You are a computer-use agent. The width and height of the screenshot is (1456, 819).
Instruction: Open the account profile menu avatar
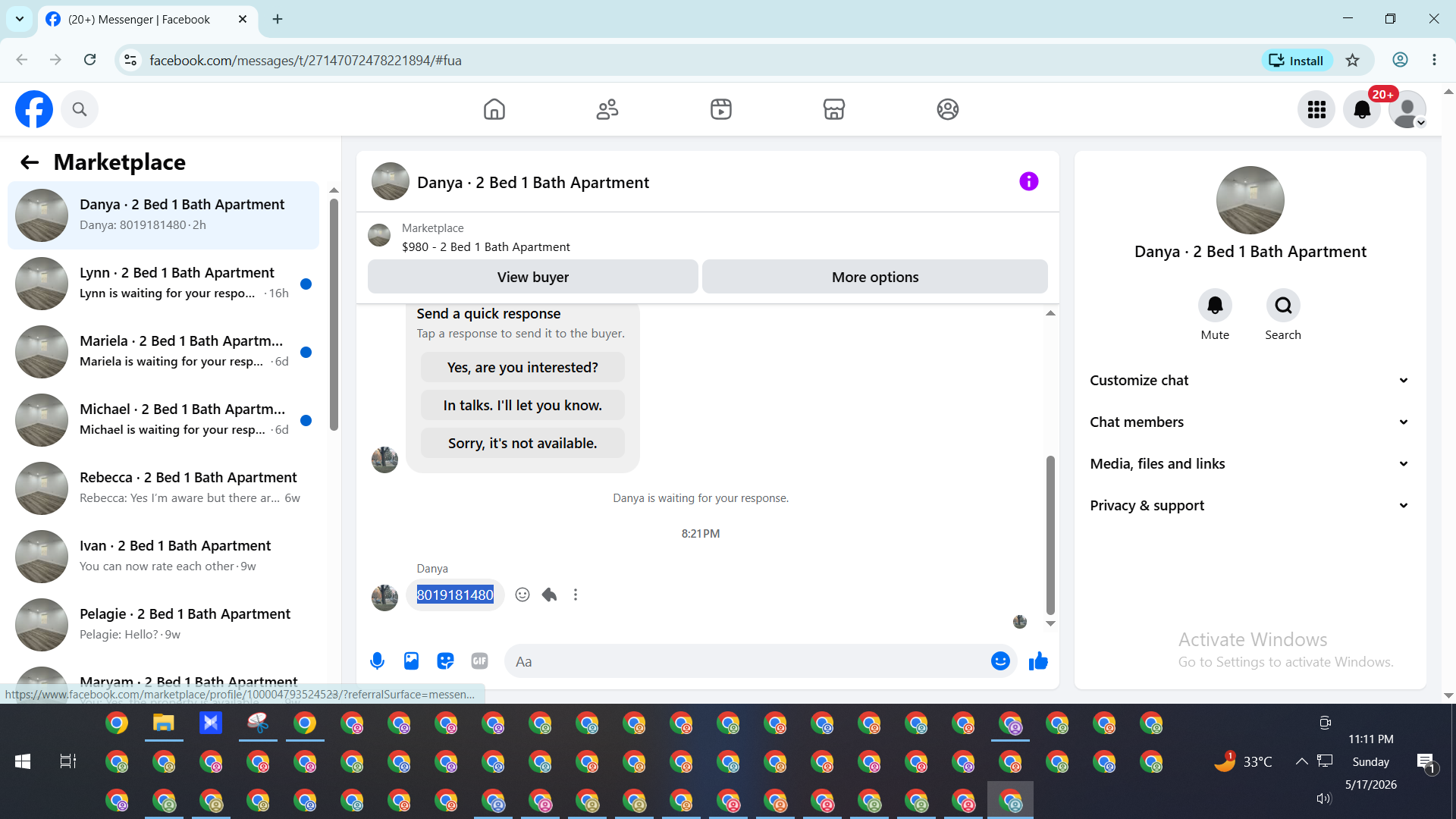click(x=1407, y=110)
